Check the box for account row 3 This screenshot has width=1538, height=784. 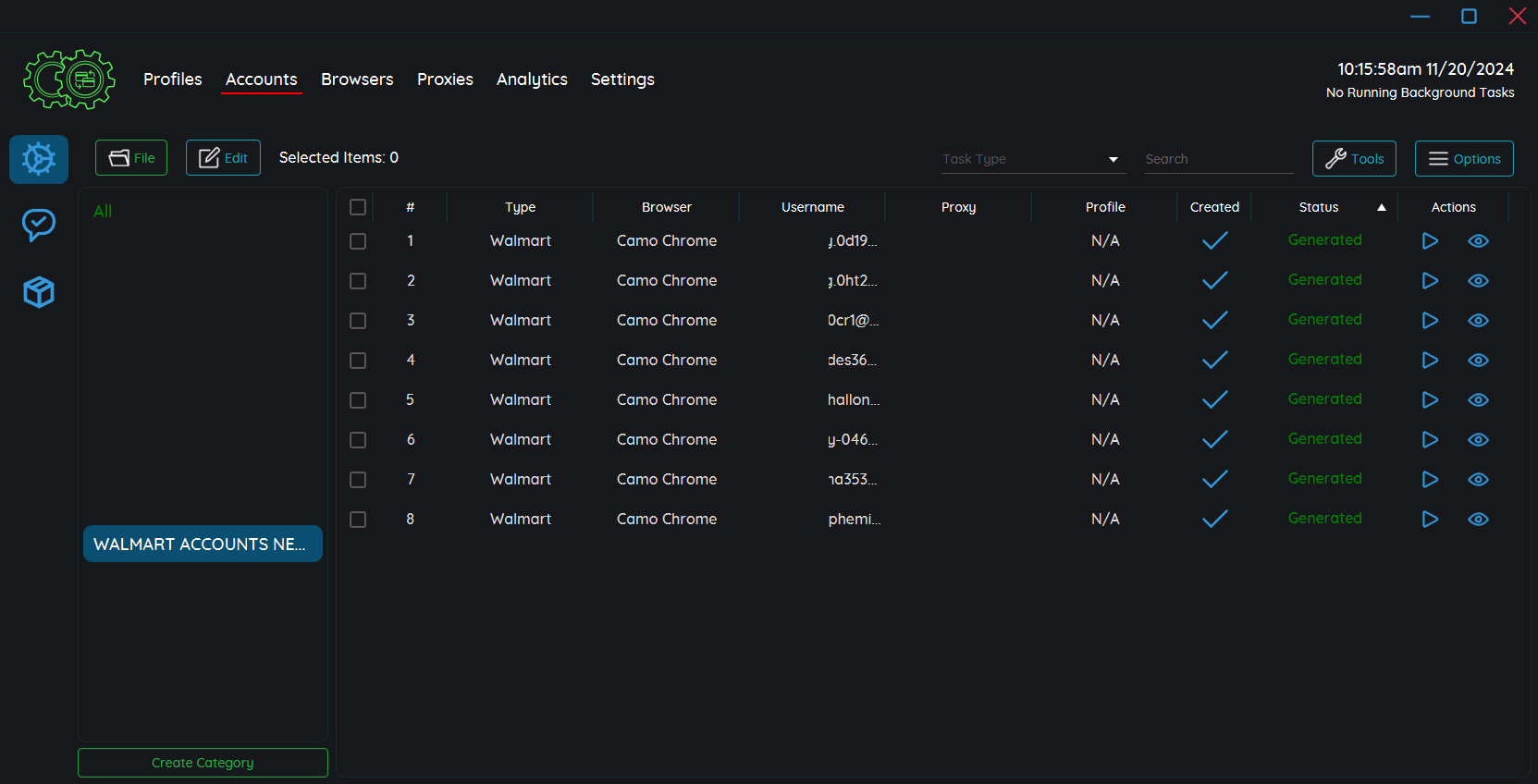[358, 321]
